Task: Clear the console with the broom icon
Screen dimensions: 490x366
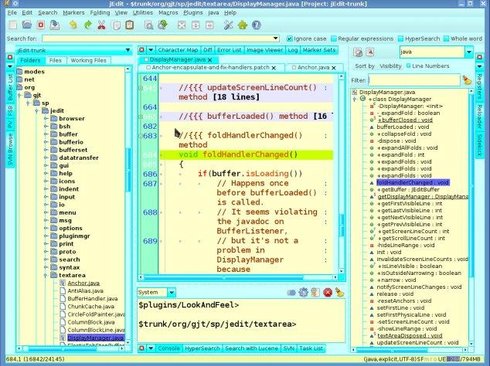Action: point(340,293)
